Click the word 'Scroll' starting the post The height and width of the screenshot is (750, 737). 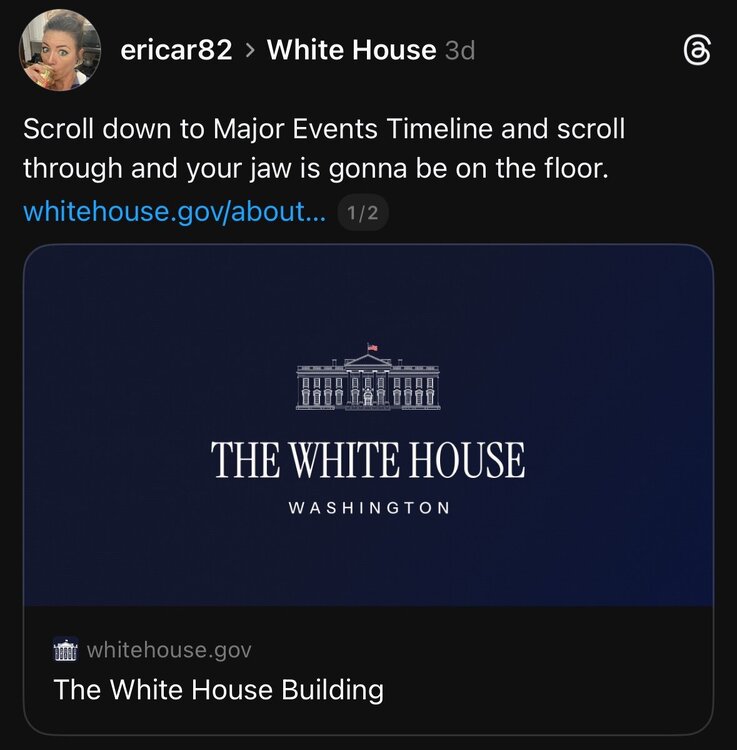[x=58, y=129]
